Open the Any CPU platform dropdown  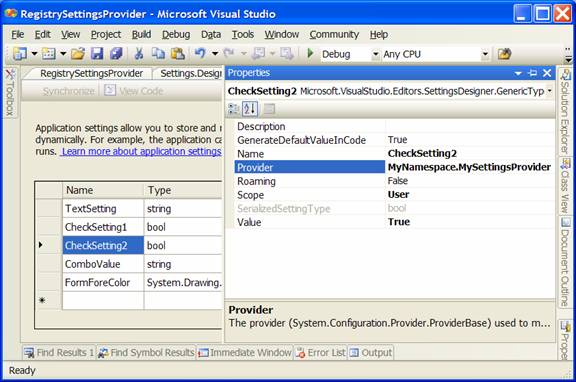click(x=485, y=54)
